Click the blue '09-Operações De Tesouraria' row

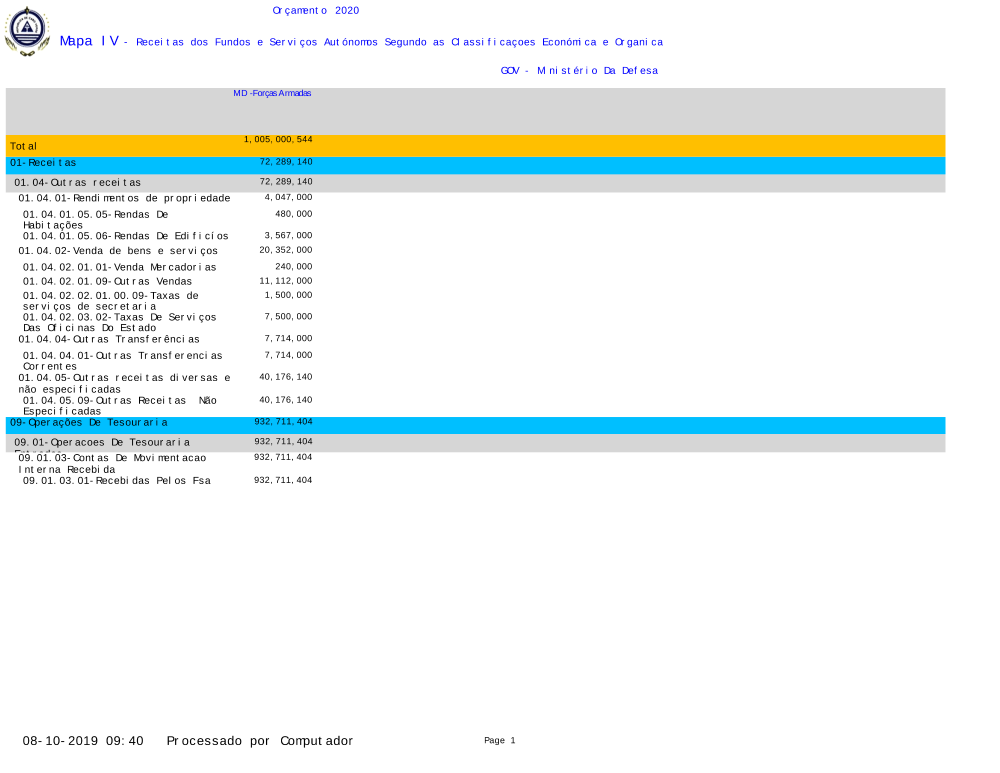[x=89, y=423]
